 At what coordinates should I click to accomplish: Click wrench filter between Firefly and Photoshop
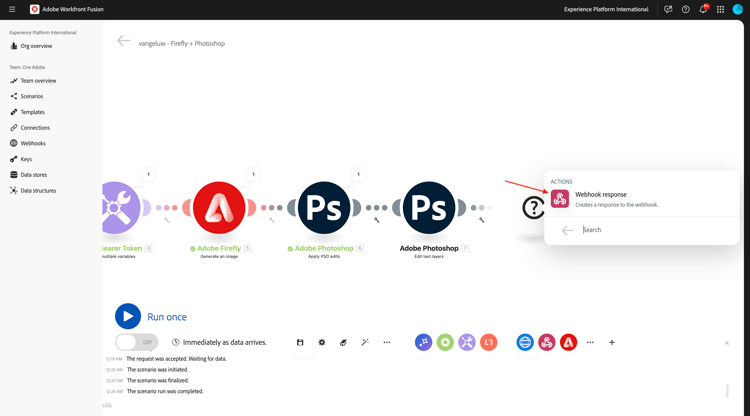click(272, 220)
